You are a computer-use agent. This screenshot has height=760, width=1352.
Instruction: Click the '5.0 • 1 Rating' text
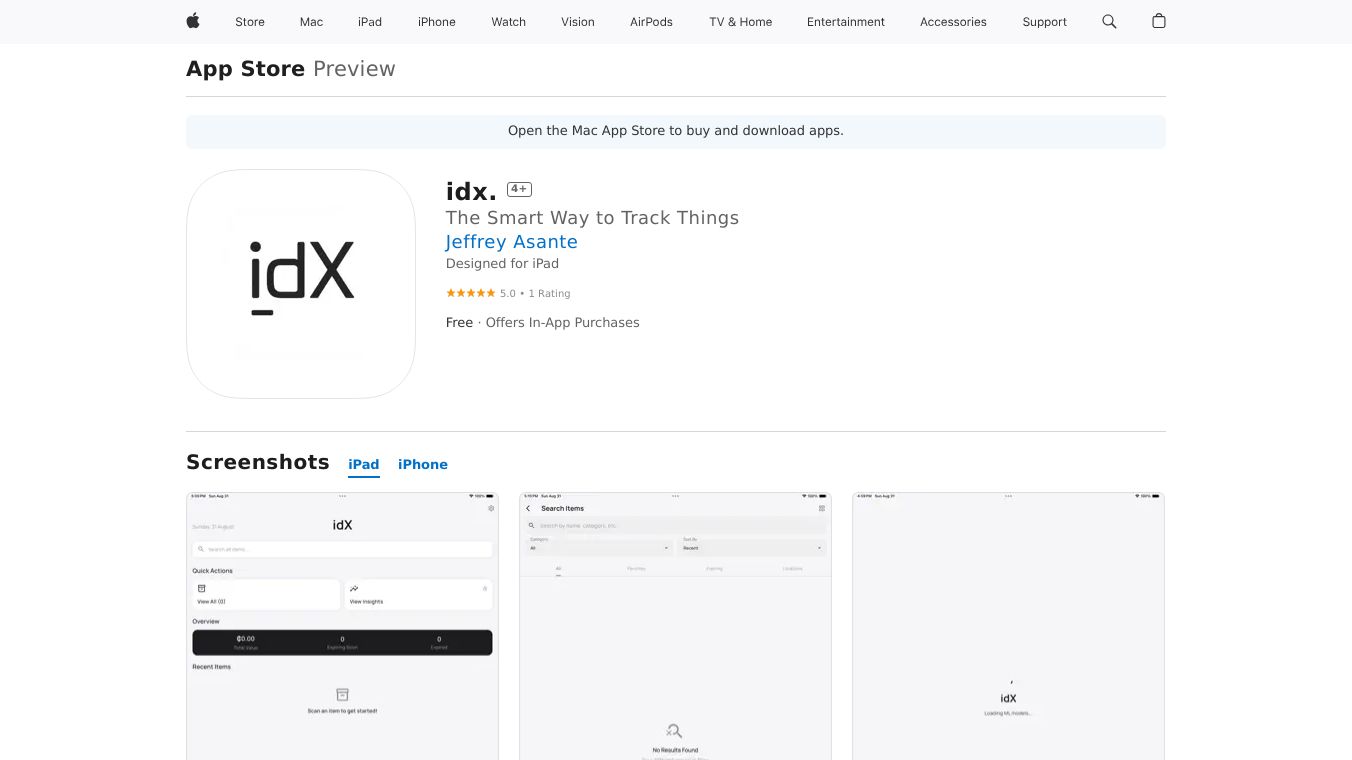(x=535, y=294)
